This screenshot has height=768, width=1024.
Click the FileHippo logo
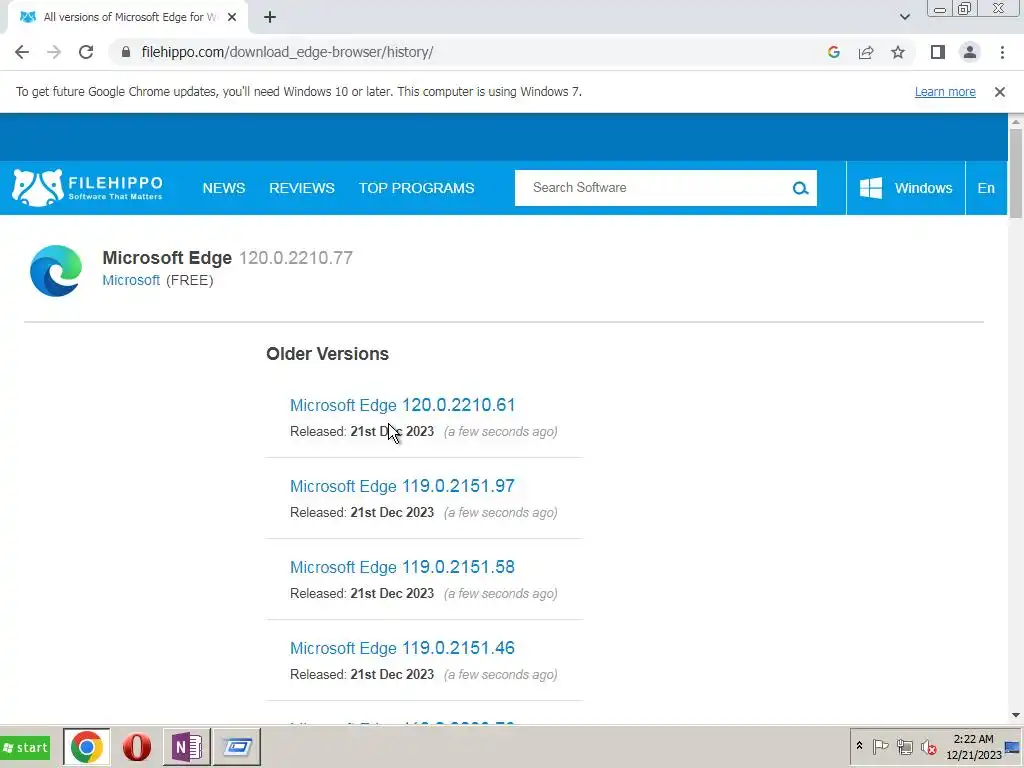[87, 188]
